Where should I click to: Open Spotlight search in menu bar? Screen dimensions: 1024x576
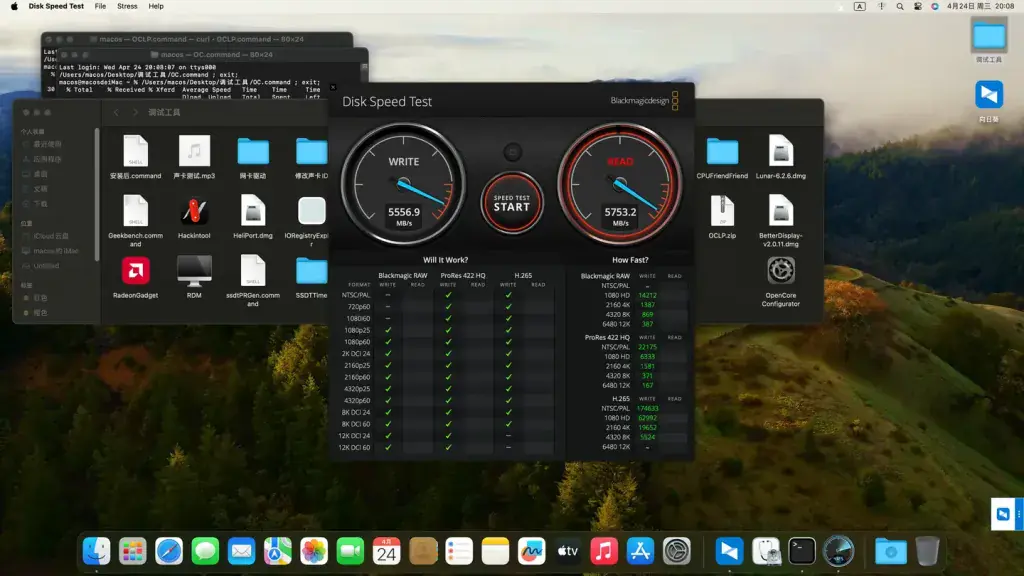pyautogui.click(x=900, y=7)
